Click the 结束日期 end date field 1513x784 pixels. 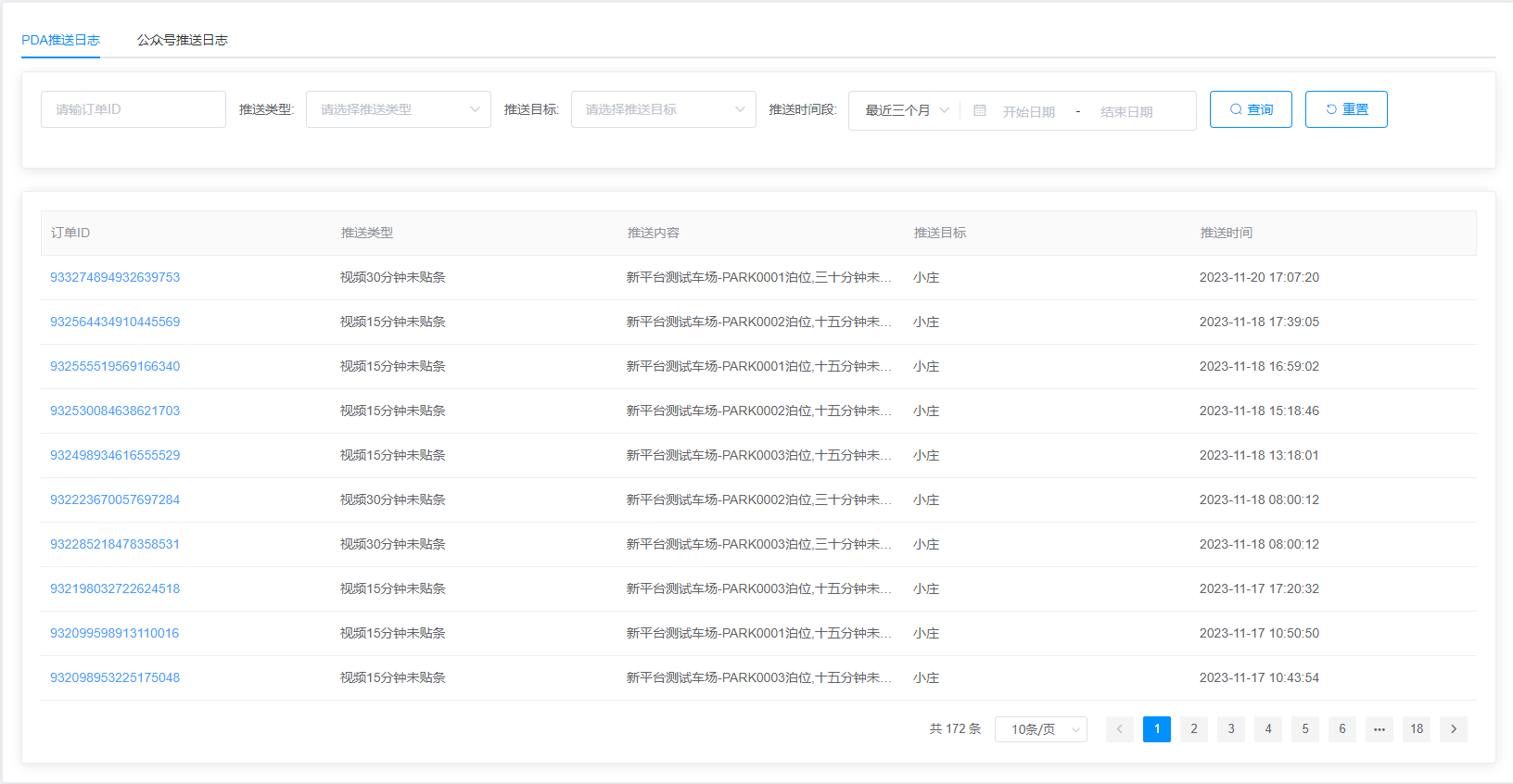[1126, 111]
